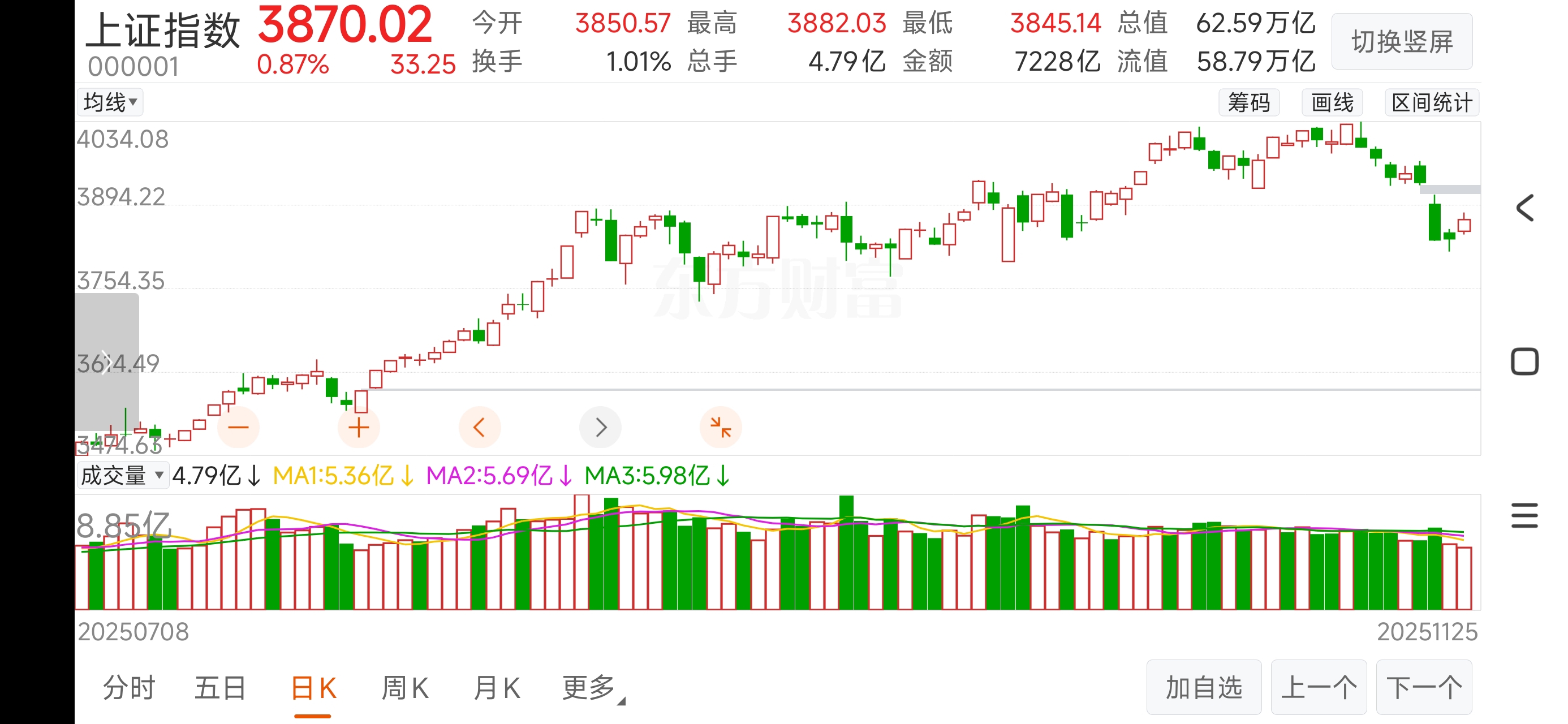The height and width of the screenshot is (724, 1568).
Task: Open the 均线 indicator dropdown
Action: pos(110,102)
